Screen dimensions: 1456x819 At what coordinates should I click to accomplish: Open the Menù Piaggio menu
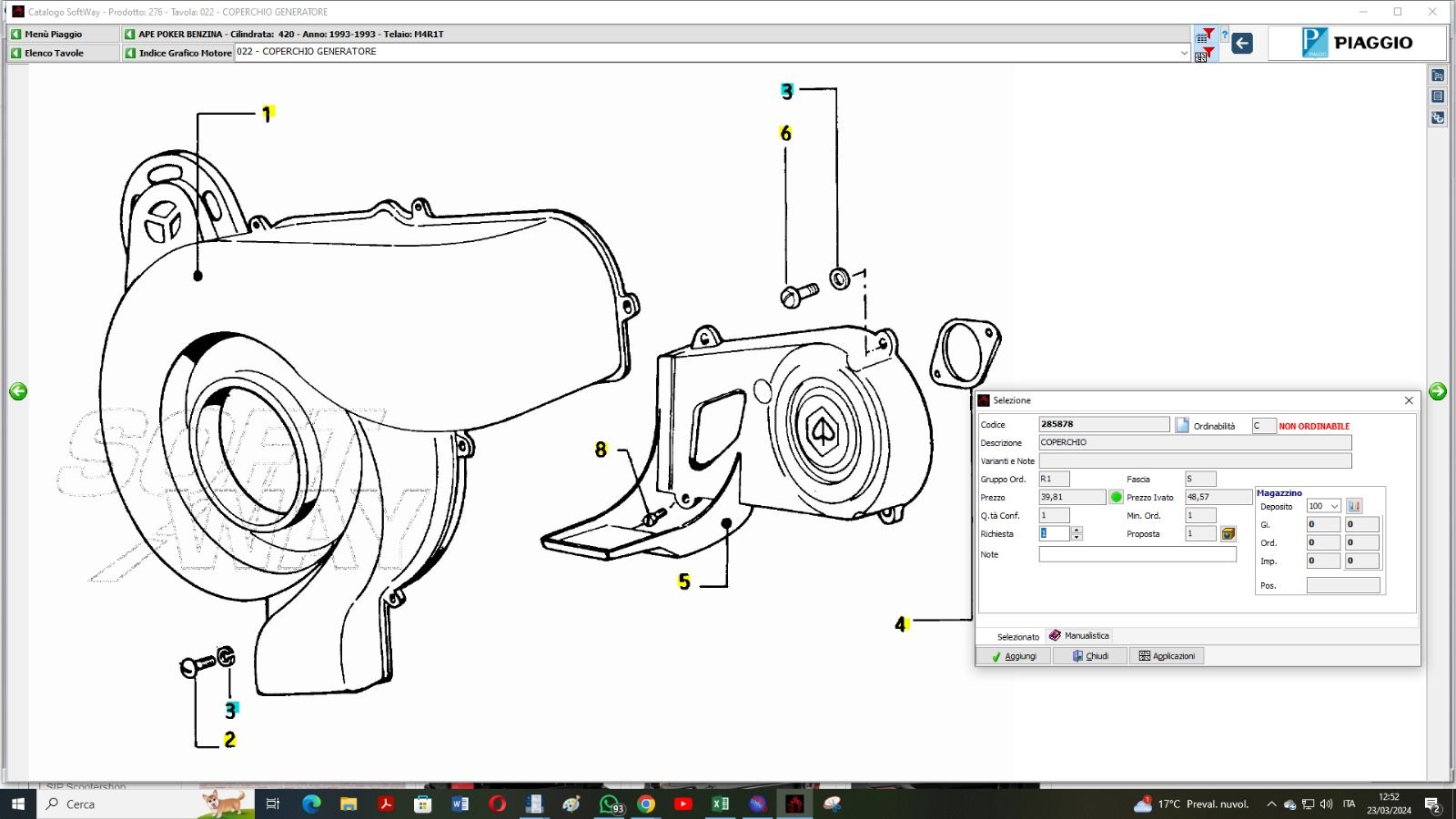[x=53, y=34]
